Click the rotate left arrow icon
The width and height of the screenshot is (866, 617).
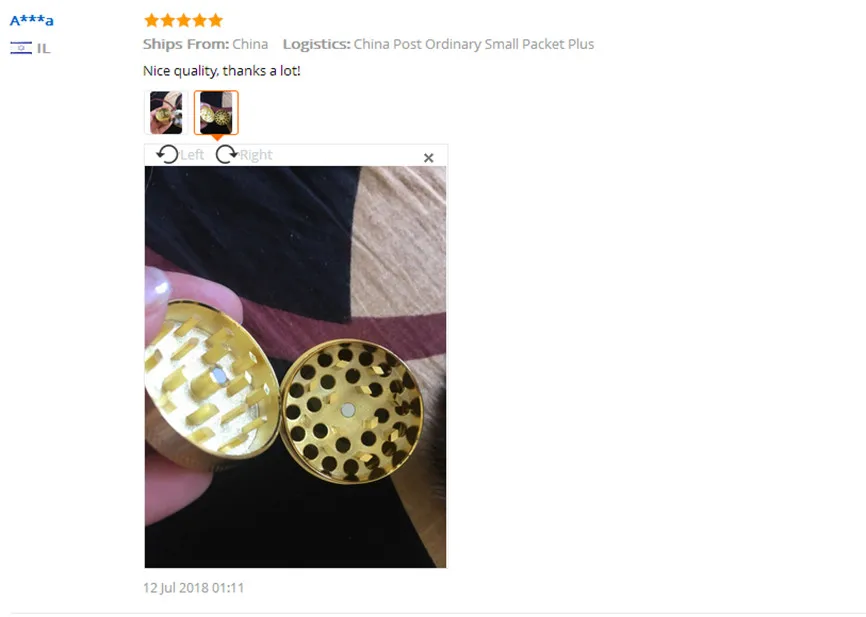[167, 154]
